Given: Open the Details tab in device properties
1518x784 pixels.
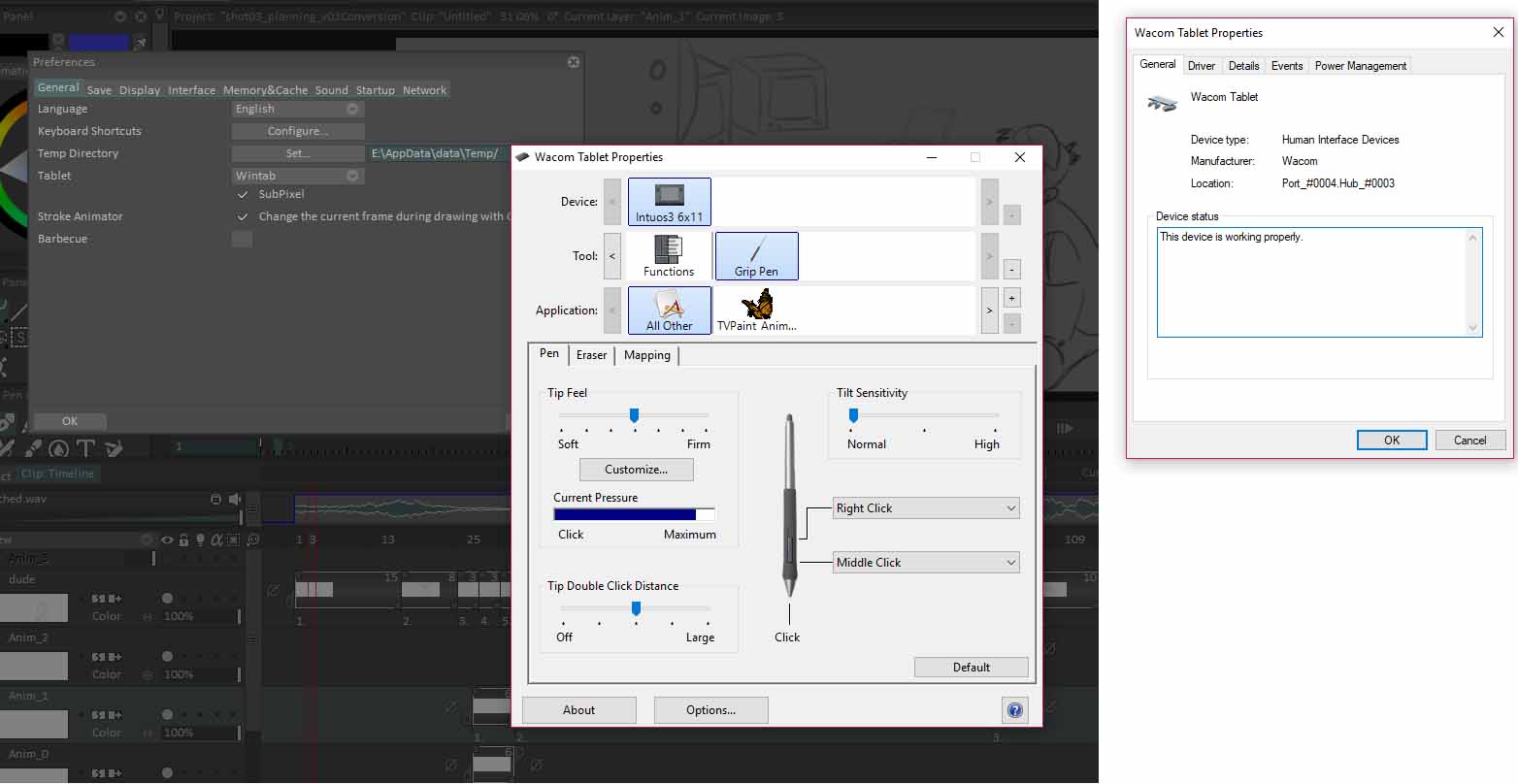Looking at the screenshot, I should point(1243,66).
